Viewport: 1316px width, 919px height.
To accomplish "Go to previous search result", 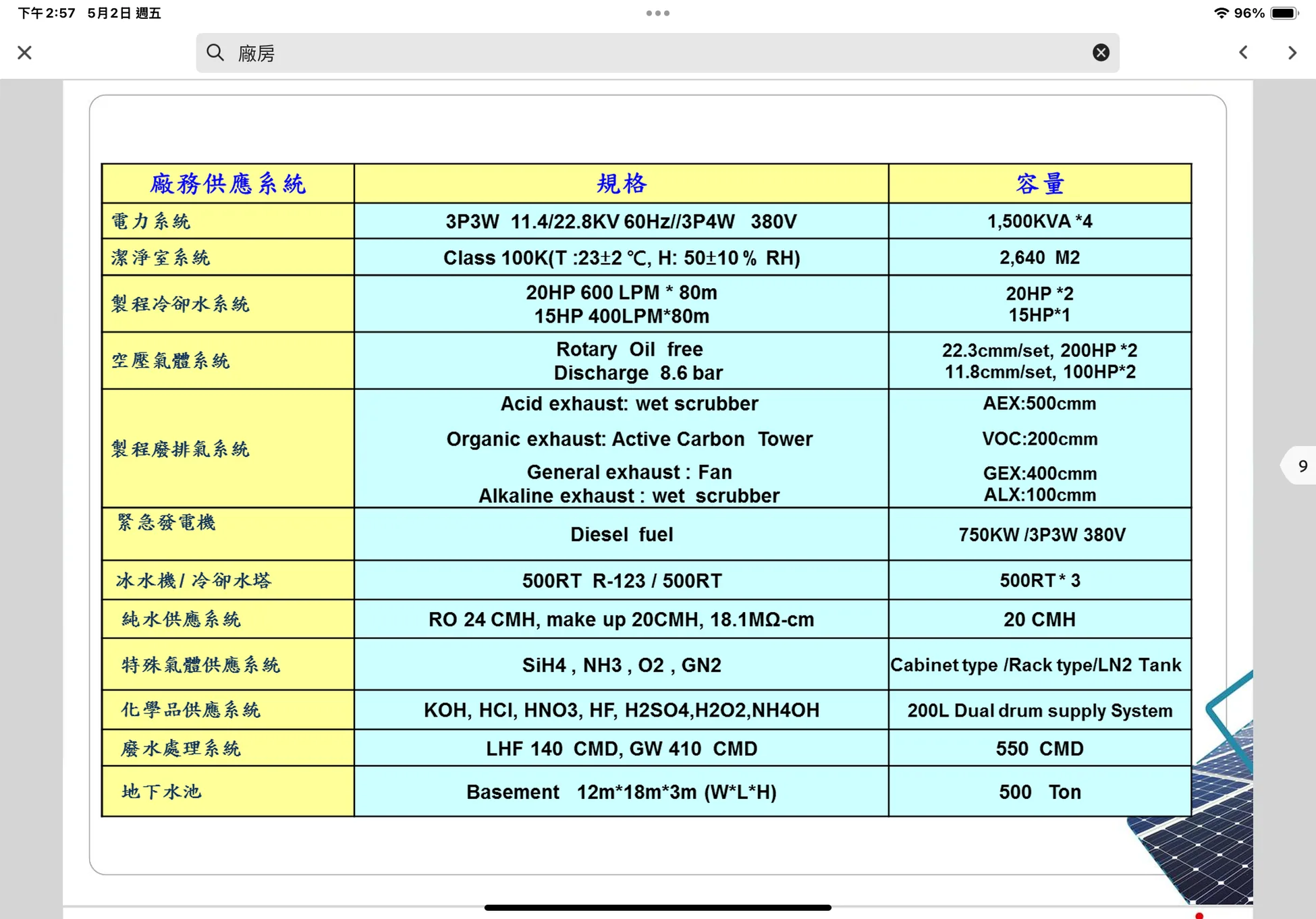I will tap(1243, 53).
